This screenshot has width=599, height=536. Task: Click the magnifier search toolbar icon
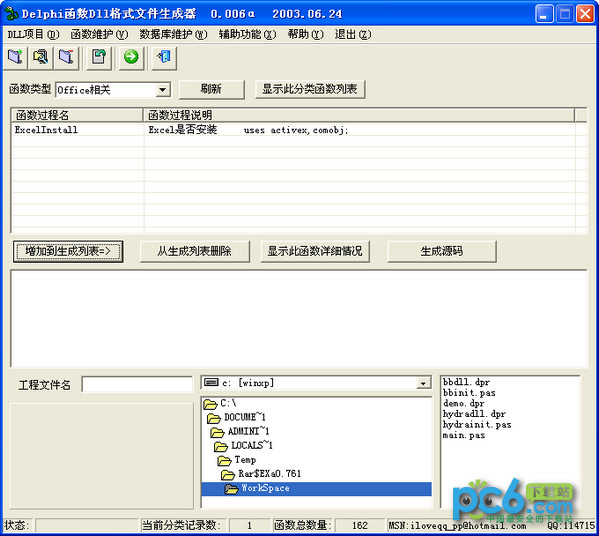click(x=40, y=57)
